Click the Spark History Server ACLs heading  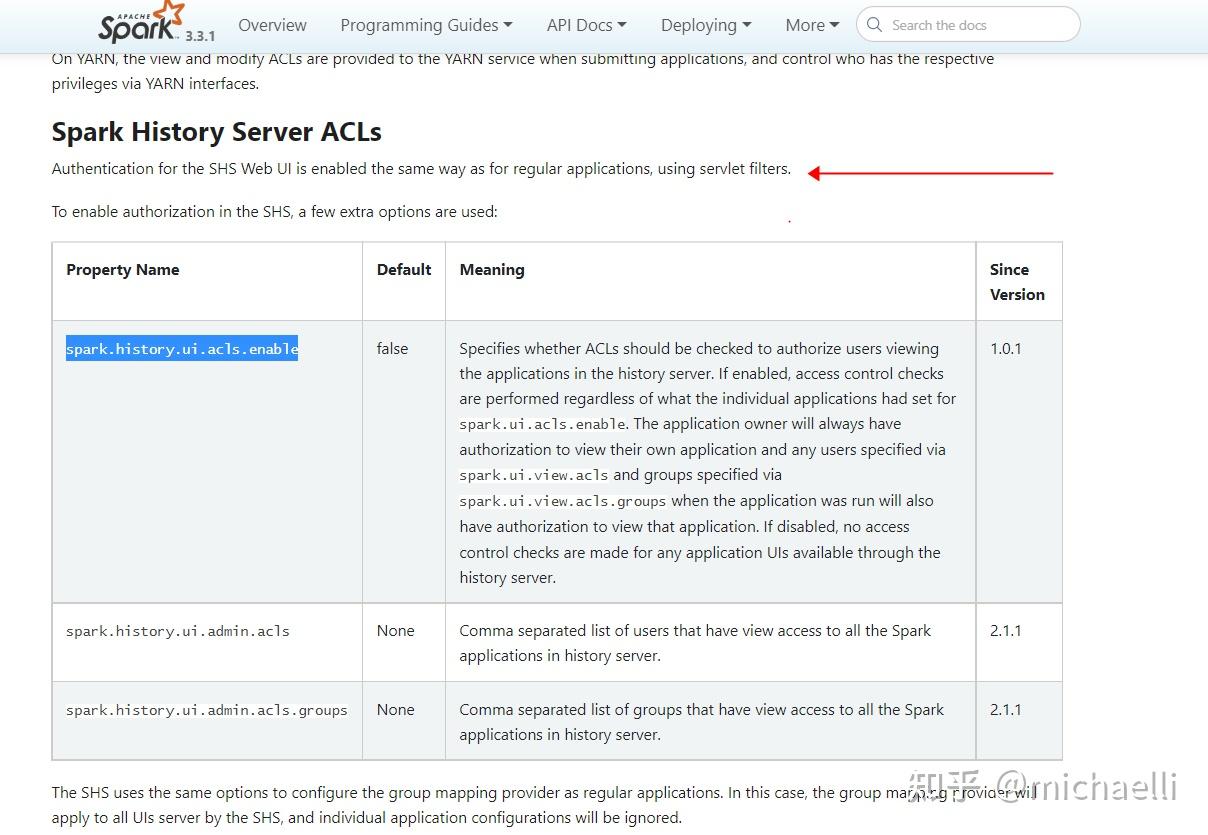[x=216, y=132]
